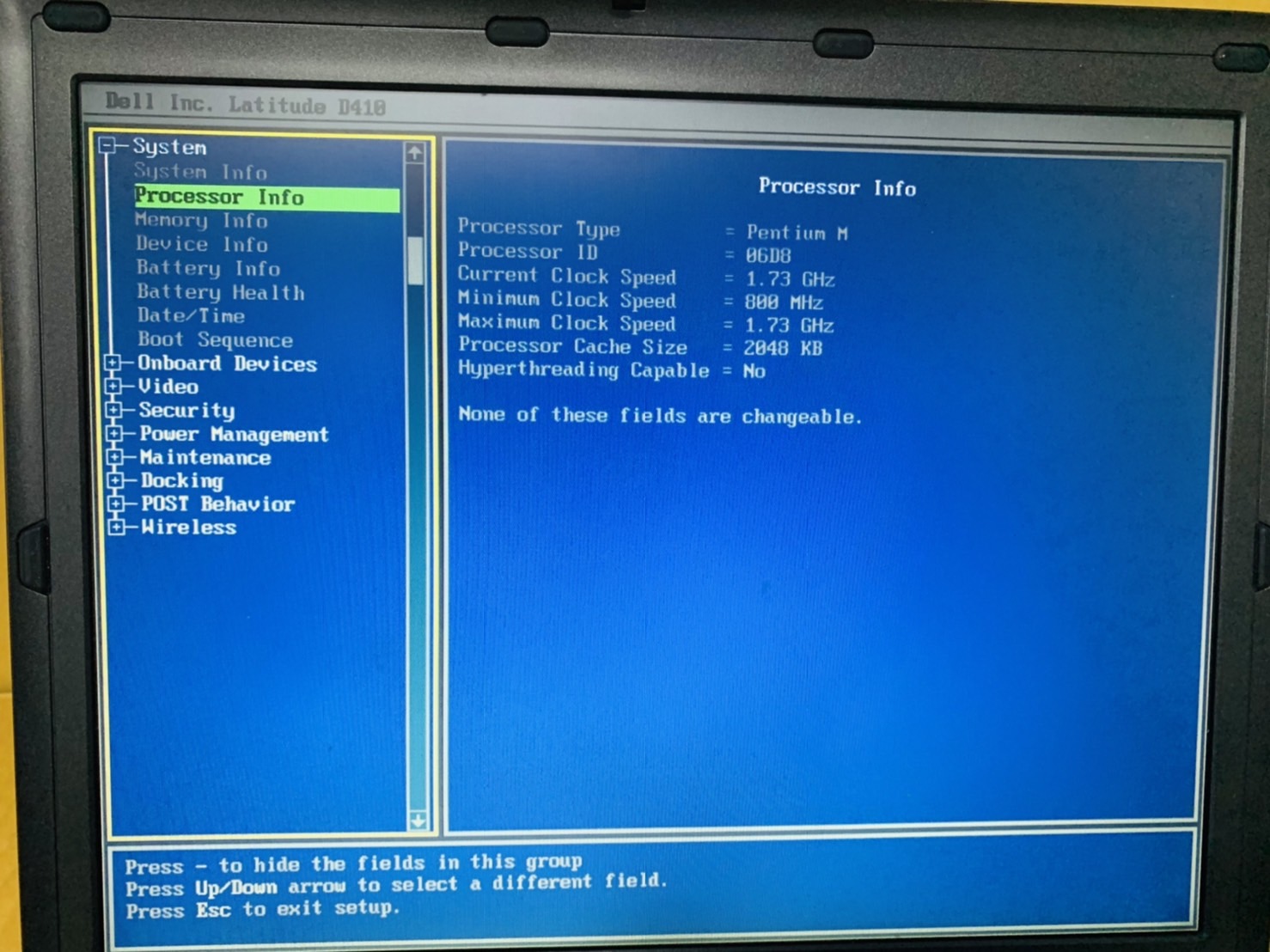Expand the Maintenance group
Image resolution: width=1270 pixels, height=952 pixels.
click(x=115, y=457)
